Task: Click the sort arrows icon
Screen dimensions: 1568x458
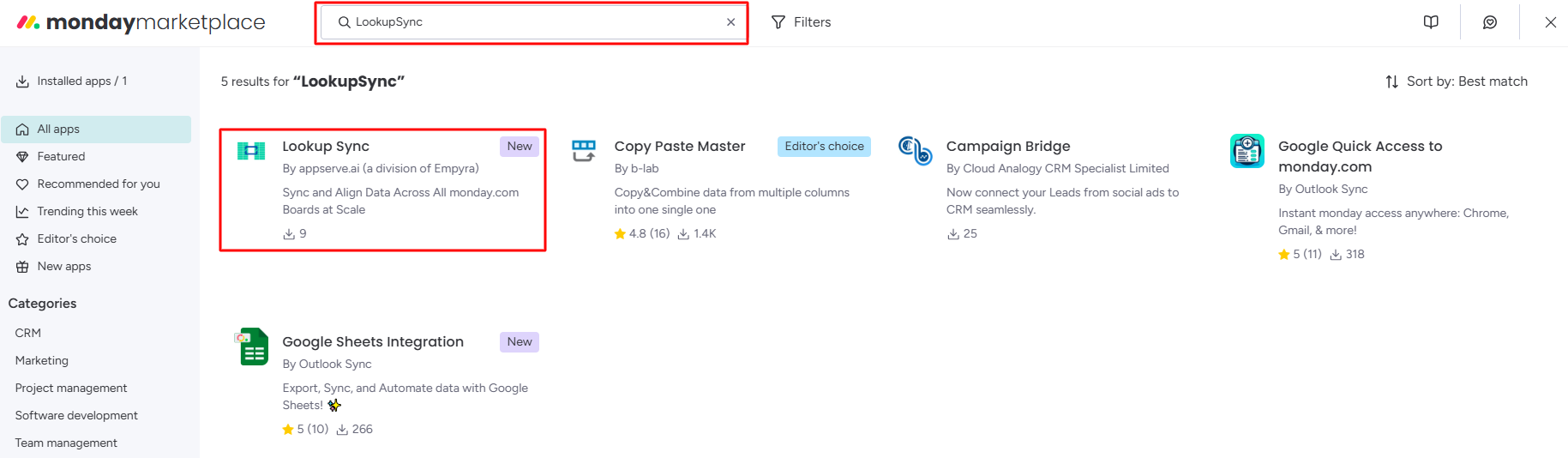Action: (1392, 81)
